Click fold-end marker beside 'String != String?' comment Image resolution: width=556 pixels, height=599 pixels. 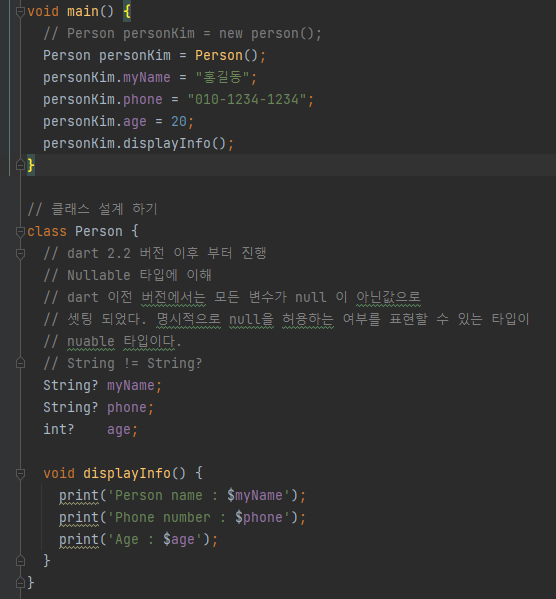coord(20,363)
